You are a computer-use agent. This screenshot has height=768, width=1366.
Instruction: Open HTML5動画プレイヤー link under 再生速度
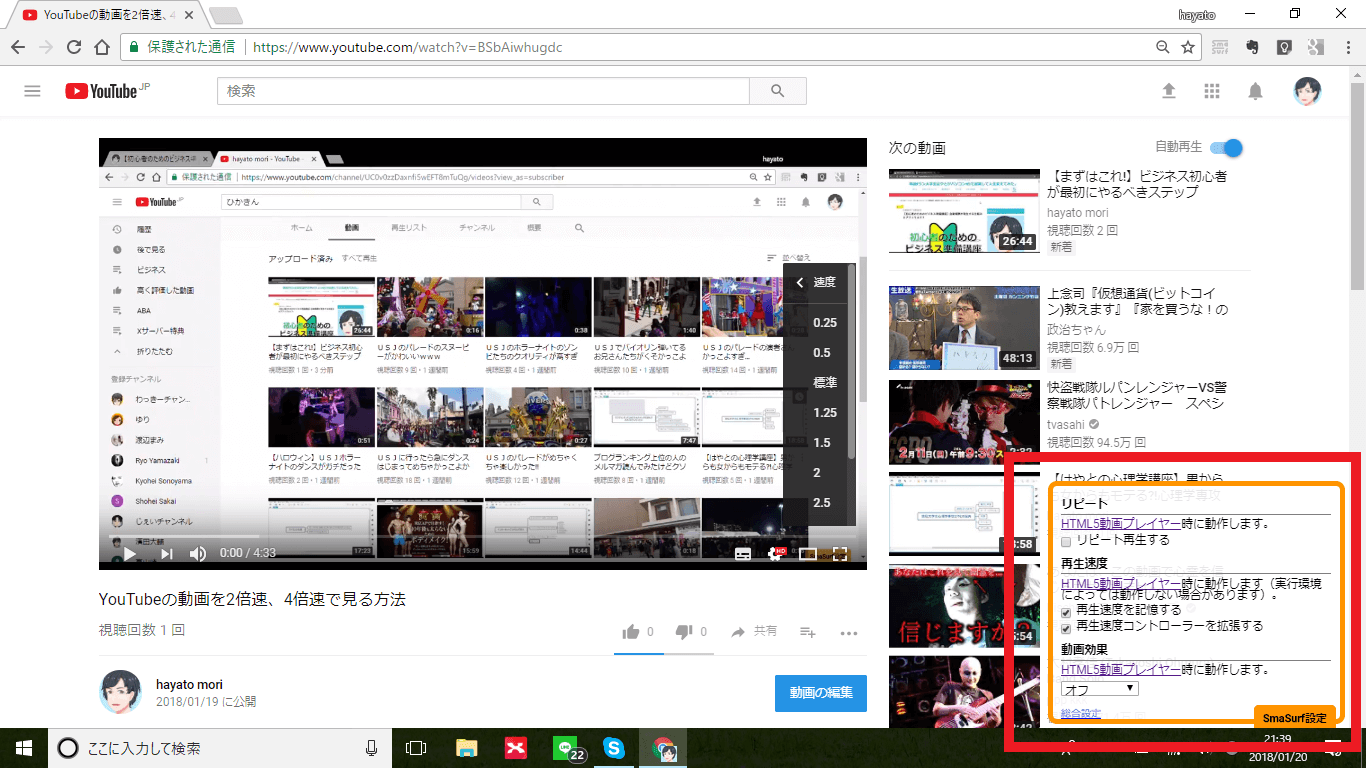pos(1120,582)
